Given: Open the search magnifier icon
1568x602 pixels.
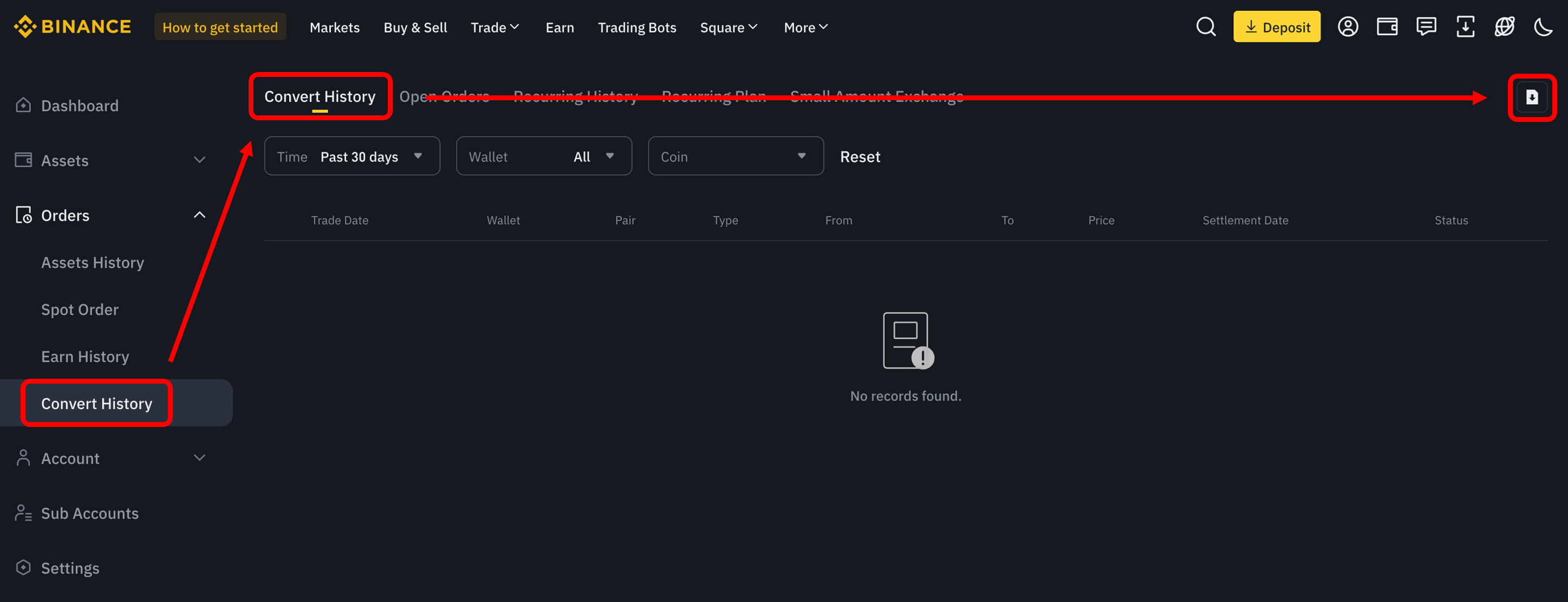Looking at the screenshot, I should click(x=1205, y=27).
